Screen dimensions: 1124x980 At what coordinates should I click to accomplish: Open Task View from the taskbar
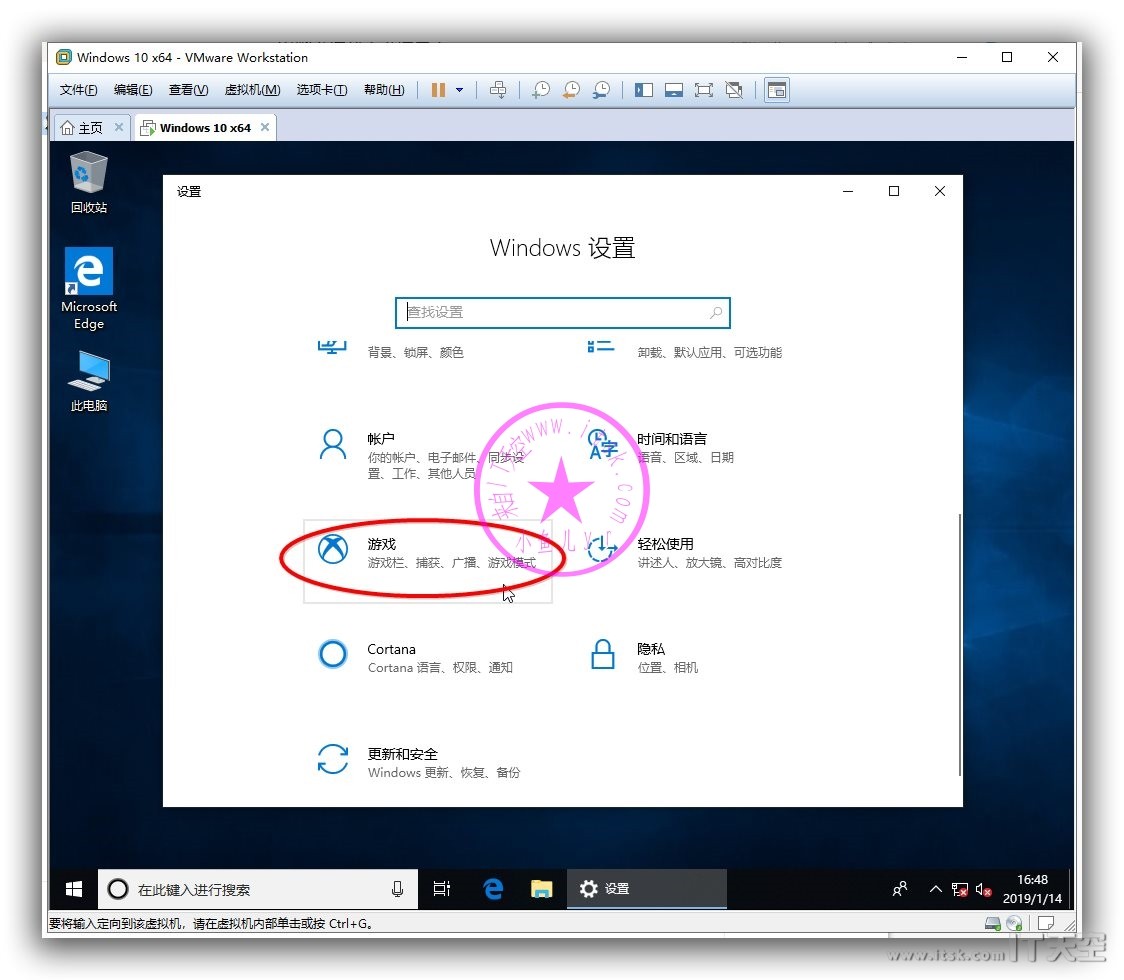442,889
